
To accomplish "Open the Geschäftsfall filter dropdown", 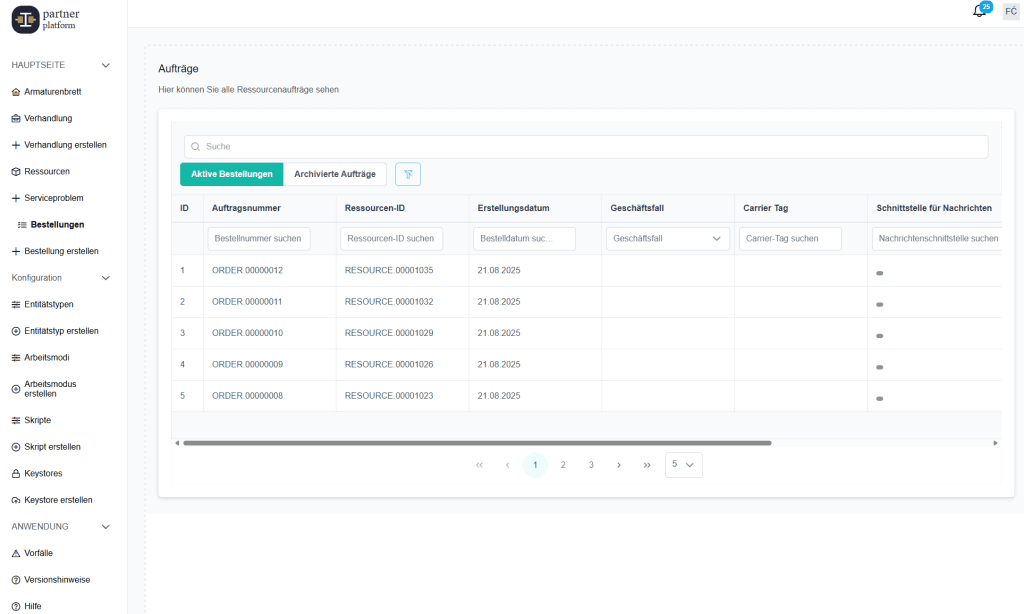I will (x=667, y=239).
